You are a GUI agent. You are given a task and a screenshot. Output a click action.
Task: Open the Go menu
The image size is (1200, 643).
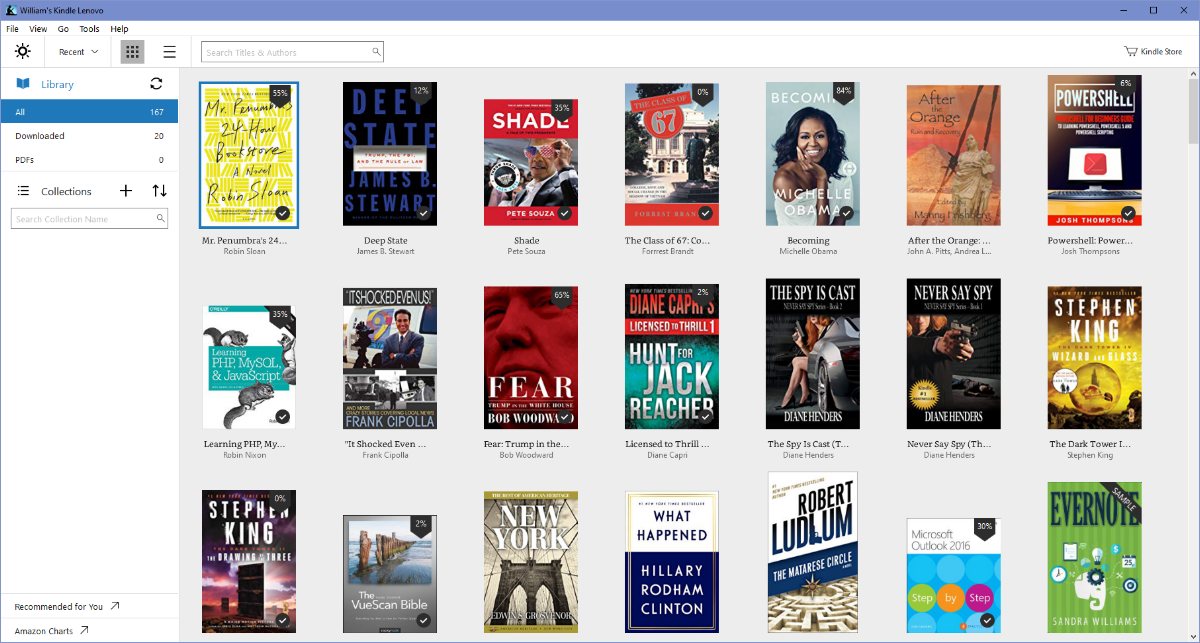[63, 29]
